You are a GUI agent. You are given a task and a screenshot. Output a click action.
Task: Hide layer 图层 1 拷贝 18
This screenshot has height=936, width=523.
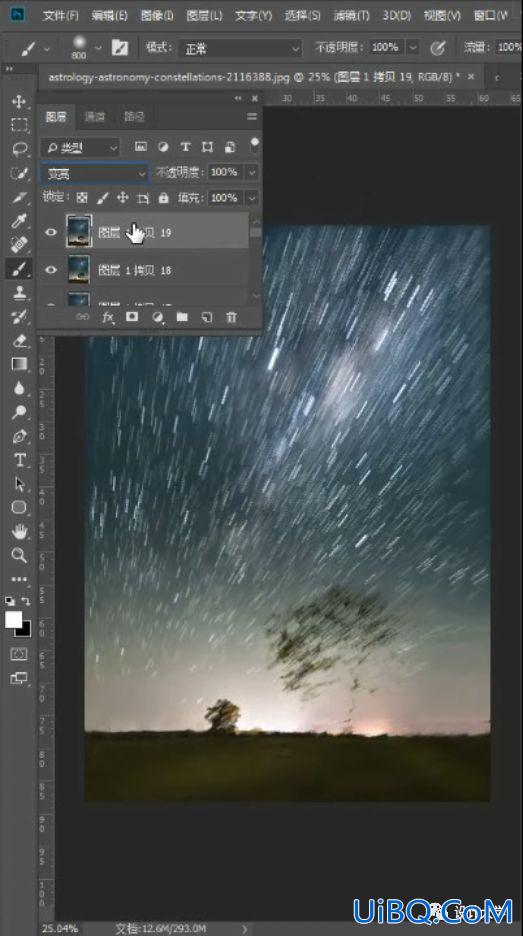click(51, 270)
